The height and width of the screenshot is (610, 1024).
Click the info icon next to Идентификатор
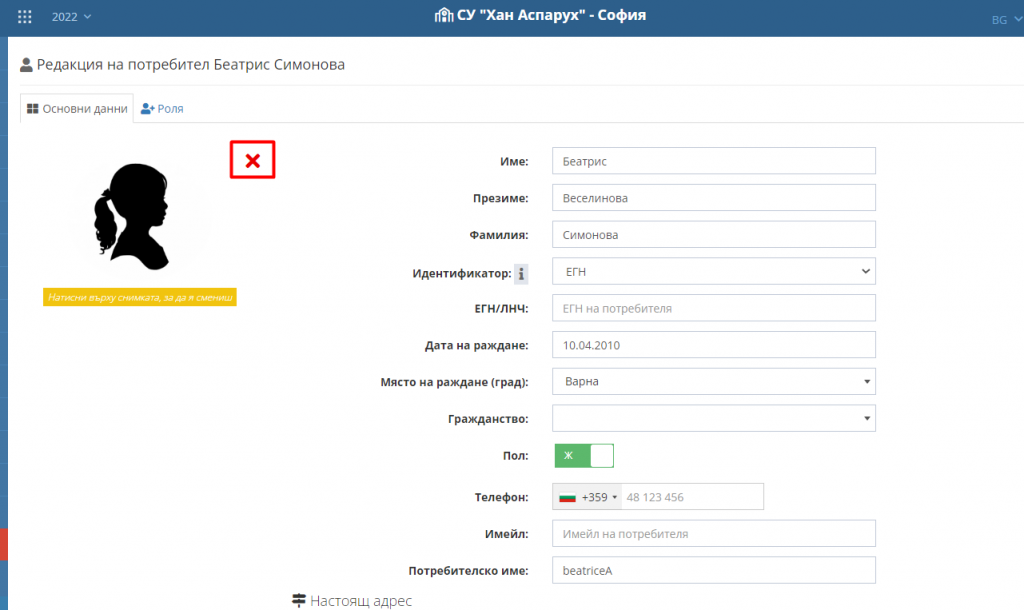(521, 273)
